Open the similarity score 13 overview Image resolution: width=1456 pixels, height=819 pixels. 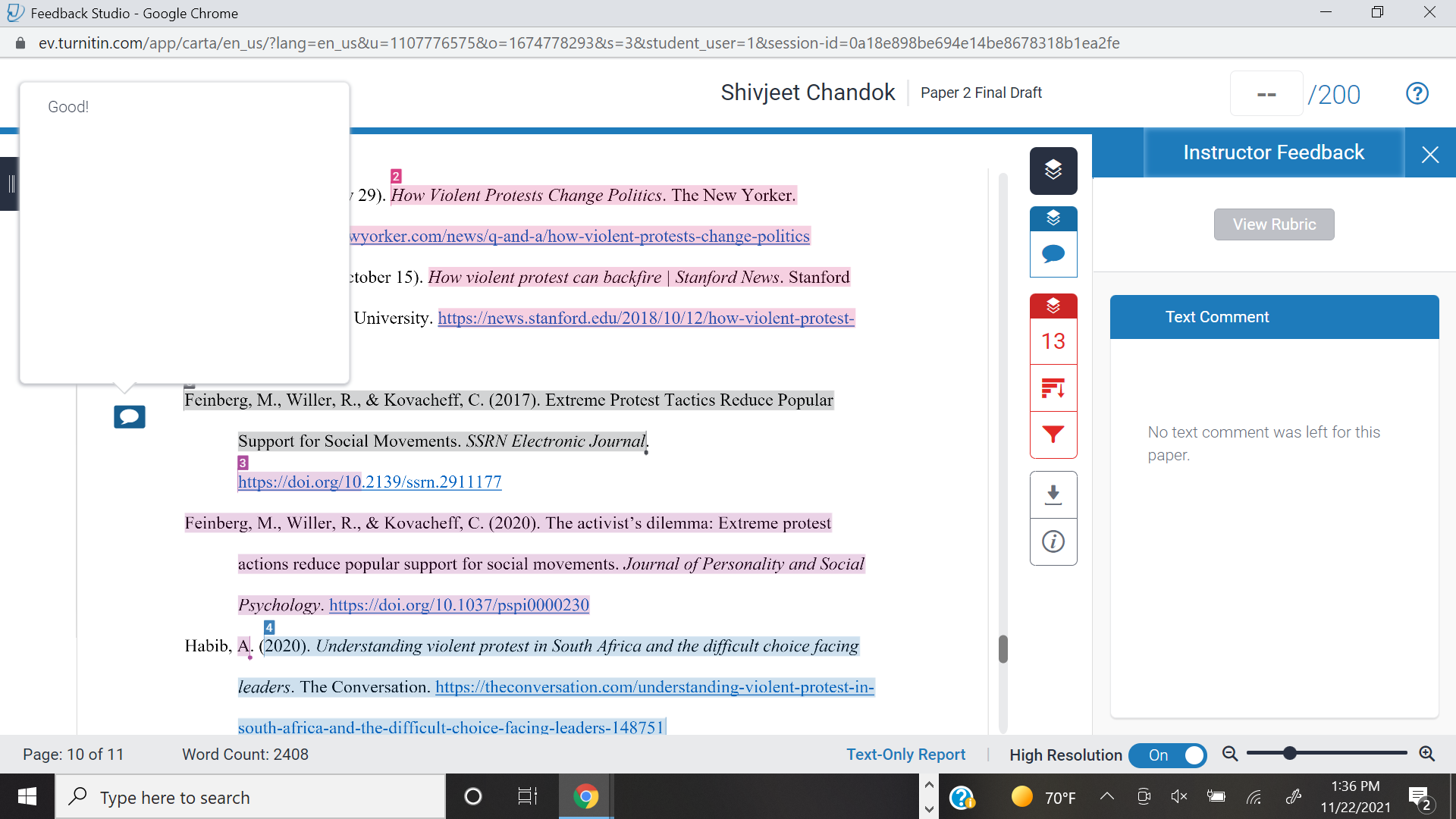pos(1053,341)
